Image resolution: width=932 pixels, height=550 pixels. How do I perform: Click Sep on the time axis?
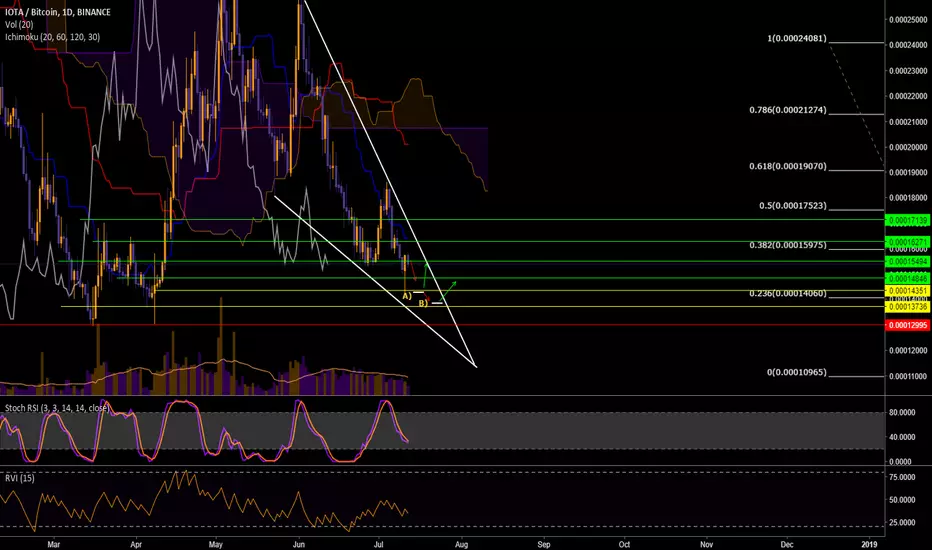tap(543, 544)
